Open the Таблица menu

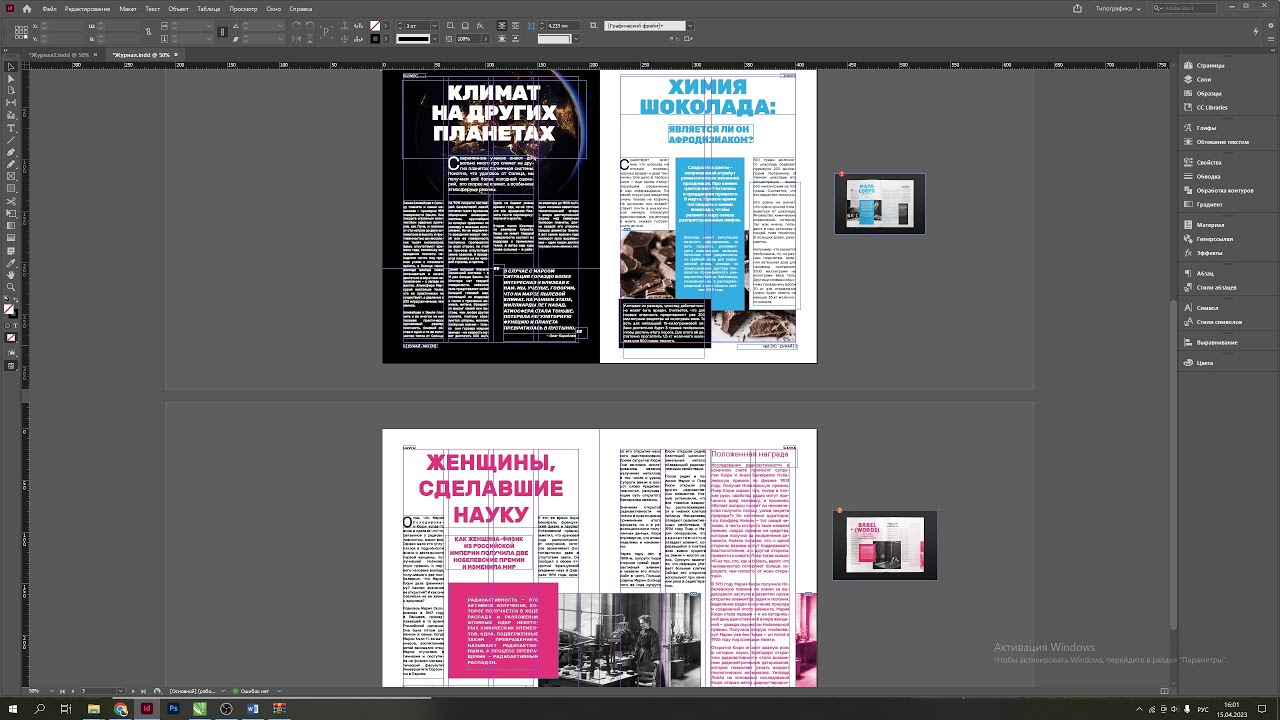(x=208, y=8)
